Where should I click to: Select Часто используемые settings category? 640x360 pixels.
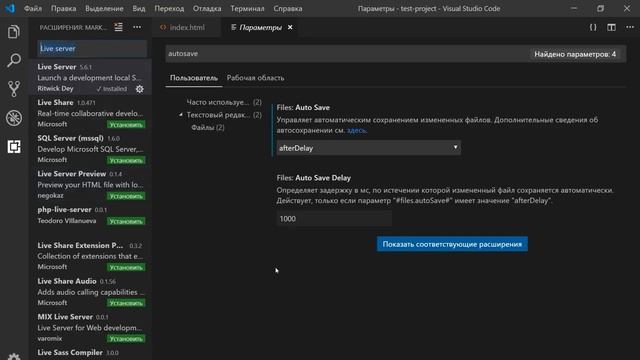coord(224,102)
